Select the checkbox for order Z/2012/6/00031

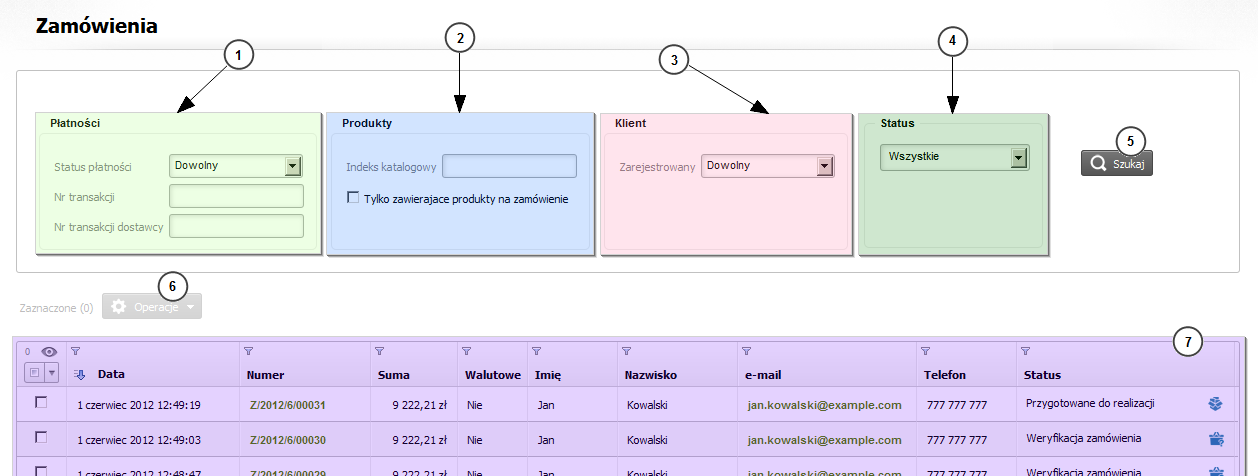coord(41,403)
